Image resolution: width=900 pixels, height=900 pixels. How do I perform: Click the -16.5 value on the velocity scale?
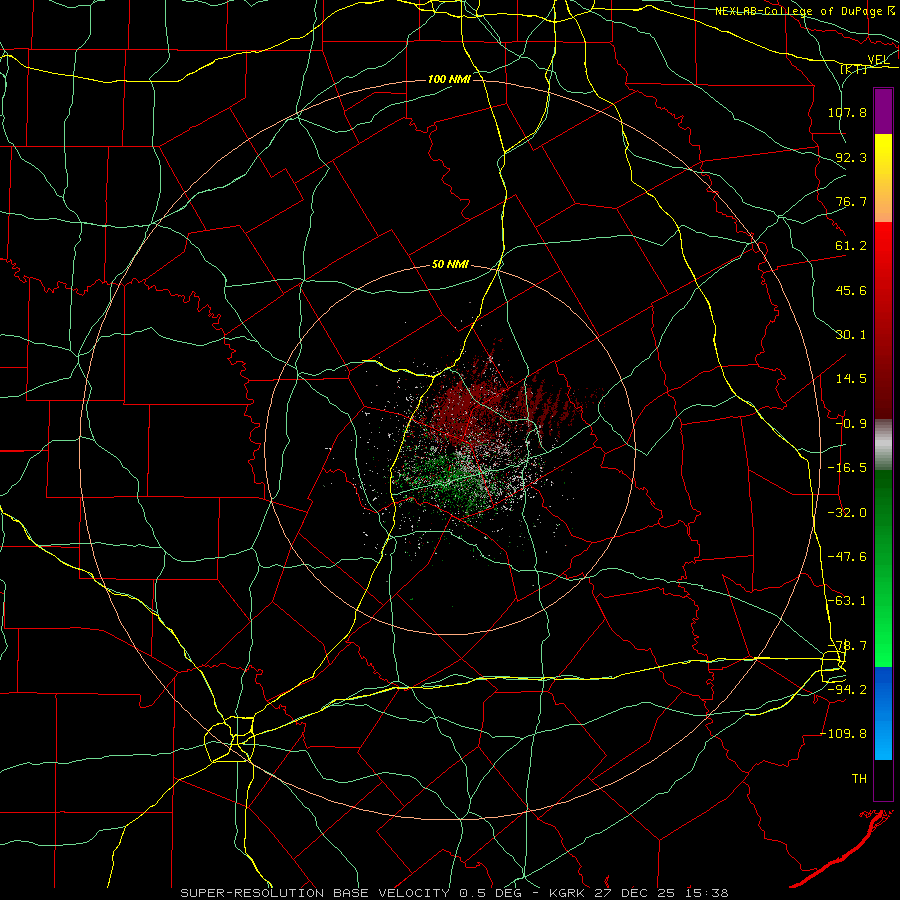tap(847, 468)
